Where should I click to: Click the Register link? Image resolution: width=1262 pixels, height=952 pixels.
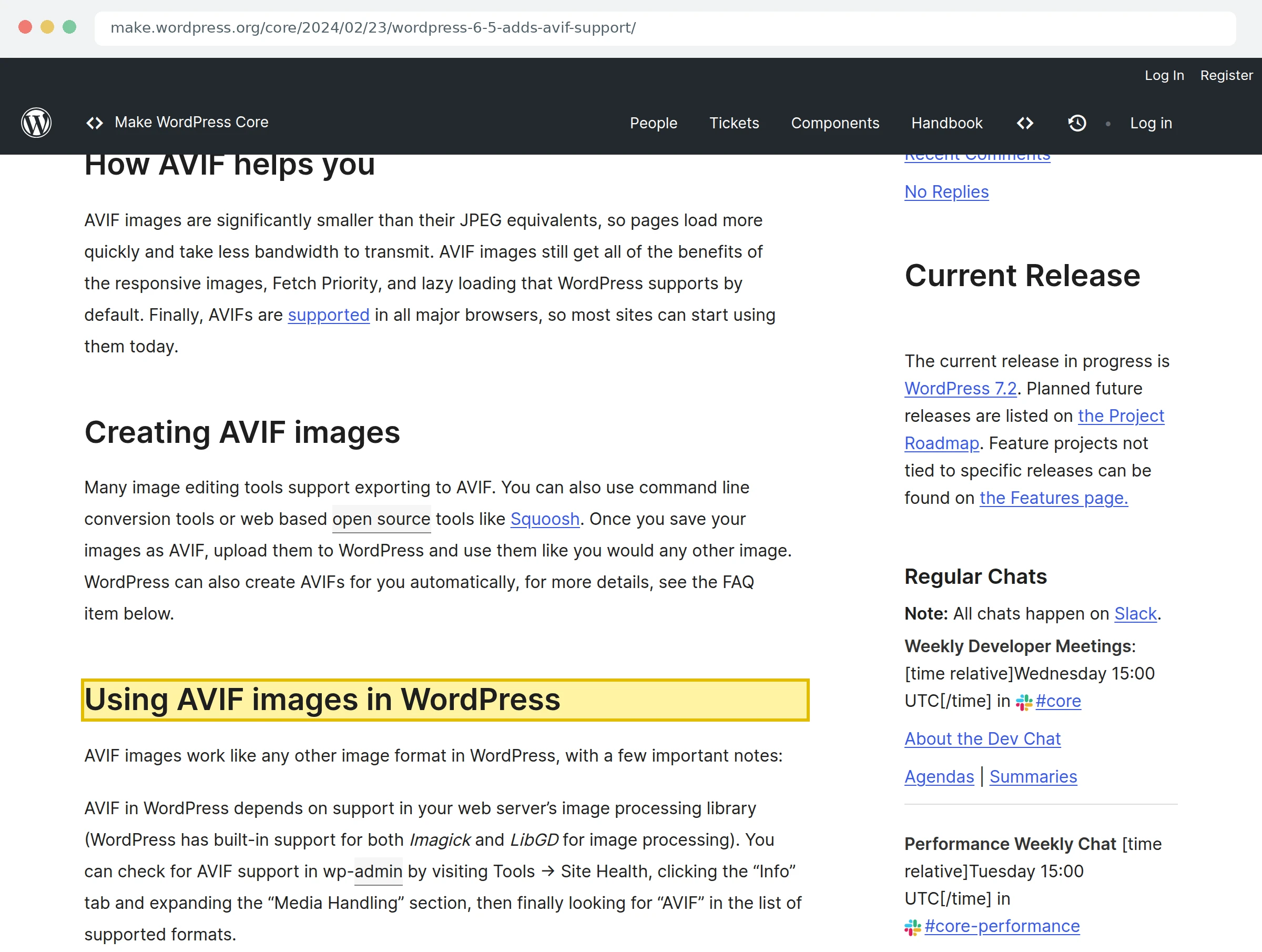coord(1226,75)
